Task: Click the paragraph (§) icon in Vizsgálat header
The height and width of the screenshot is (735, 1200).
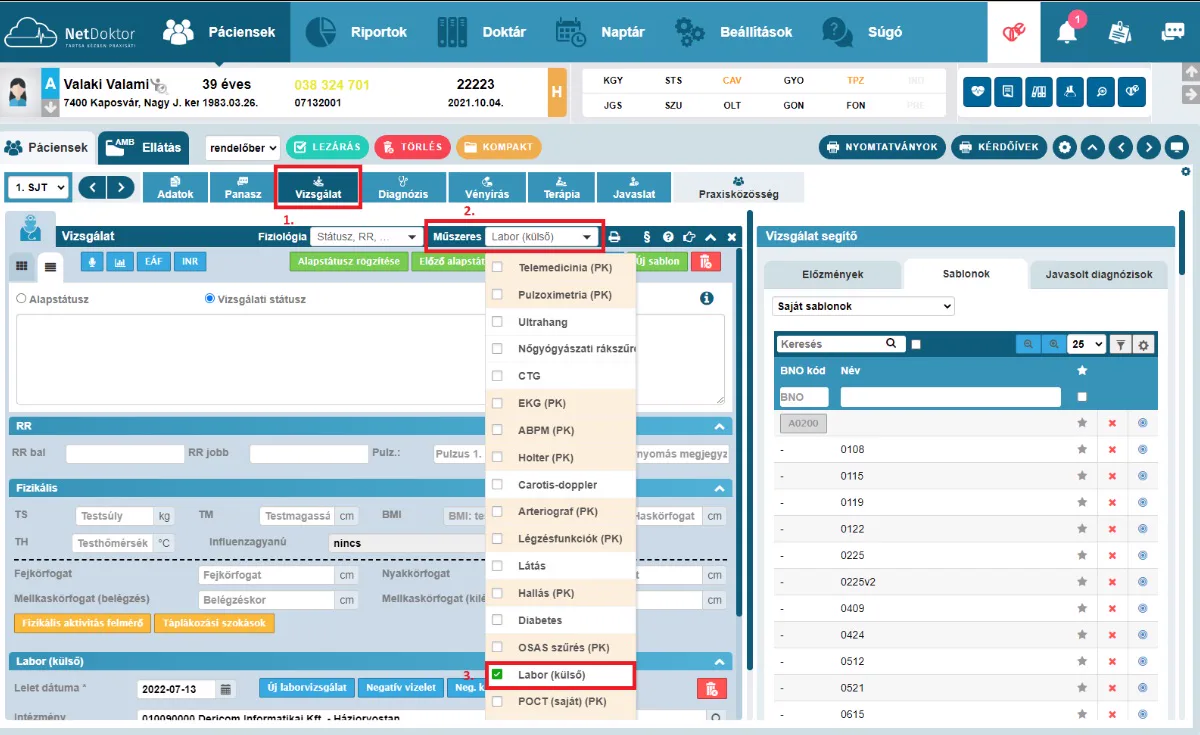Action: tap(647, 237)
